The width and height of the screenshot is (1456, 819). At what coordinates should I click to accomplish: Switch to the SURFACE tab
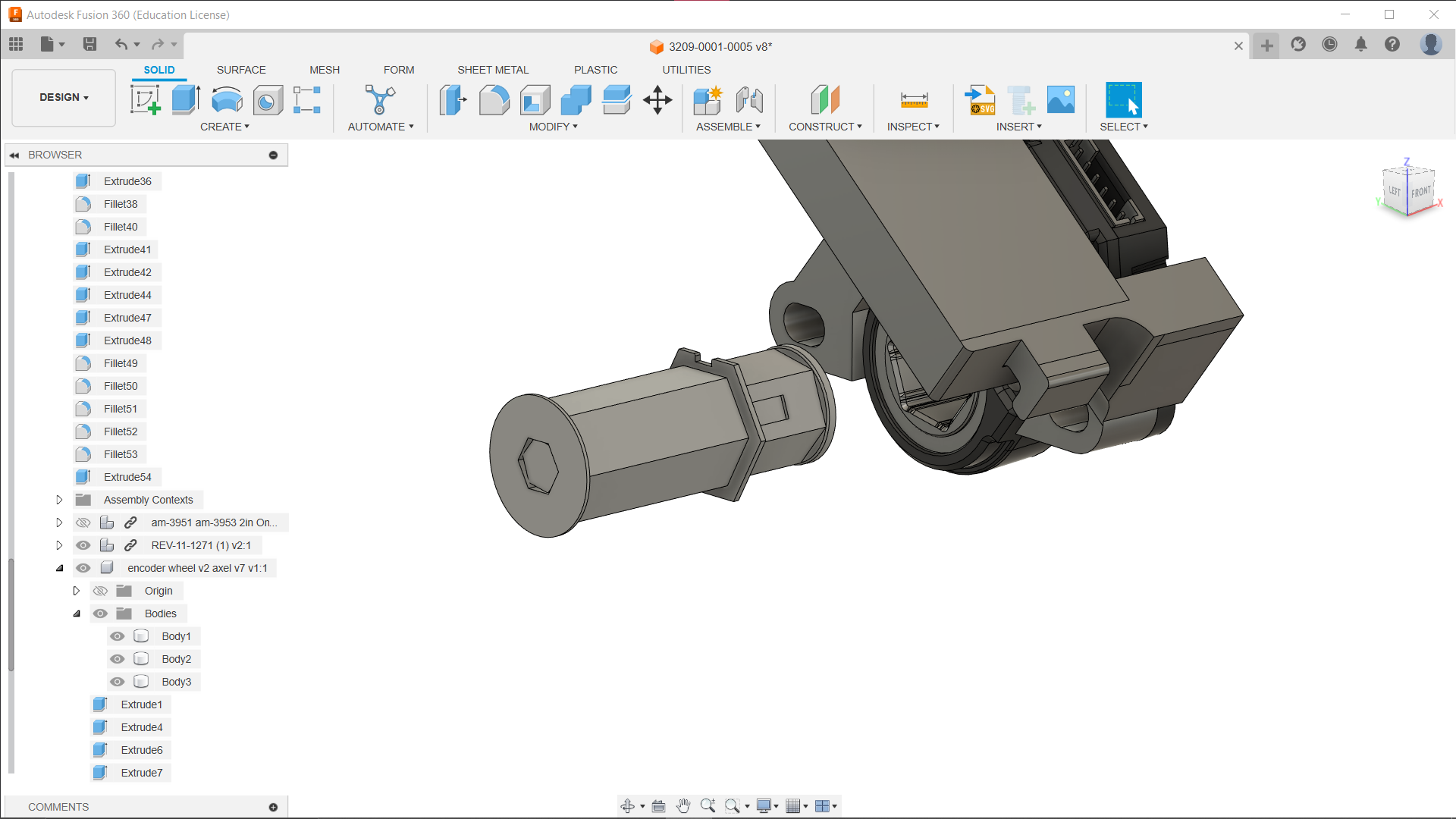point(241,70)
